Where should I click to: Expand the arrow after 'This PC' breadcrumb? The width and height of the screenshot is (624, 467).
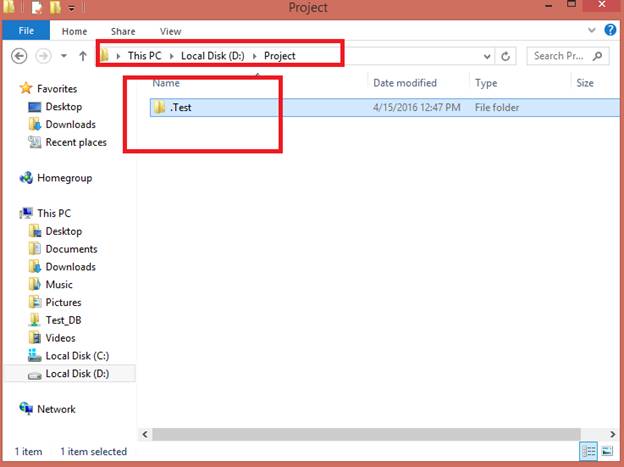coord(172,56)
